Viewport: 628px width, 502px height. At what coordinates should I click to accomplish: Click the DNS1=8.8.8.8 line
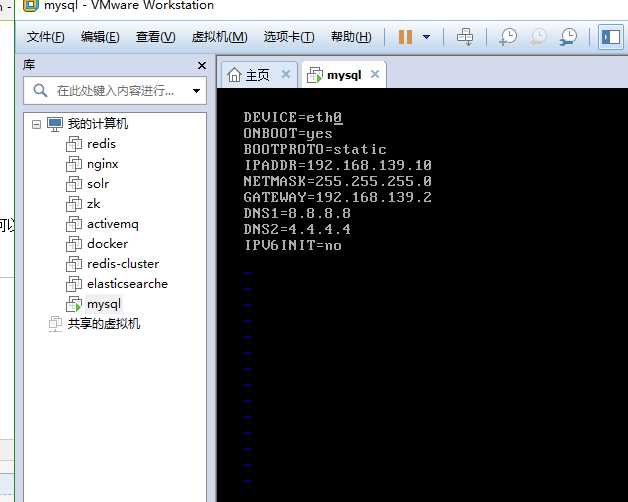click(297, 213)
